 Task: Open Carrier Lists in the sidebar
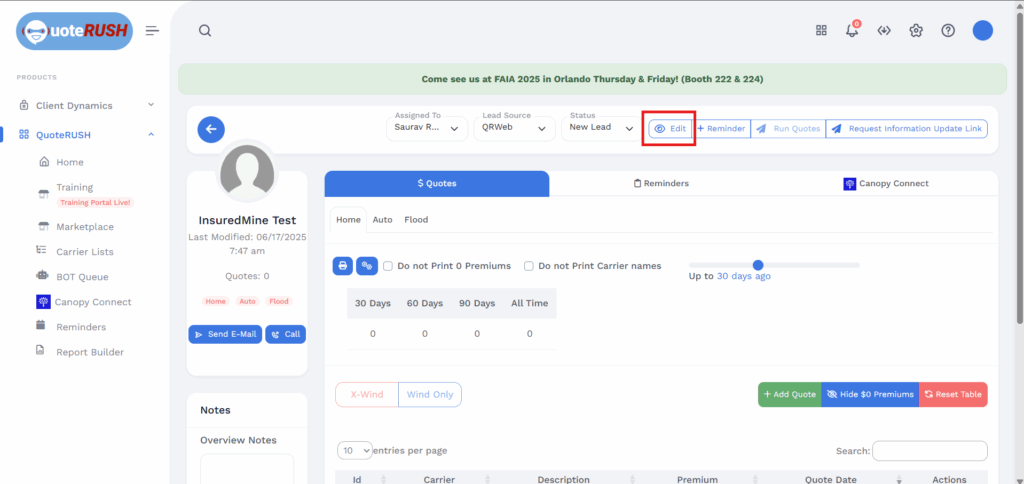(x=85, y=251)
